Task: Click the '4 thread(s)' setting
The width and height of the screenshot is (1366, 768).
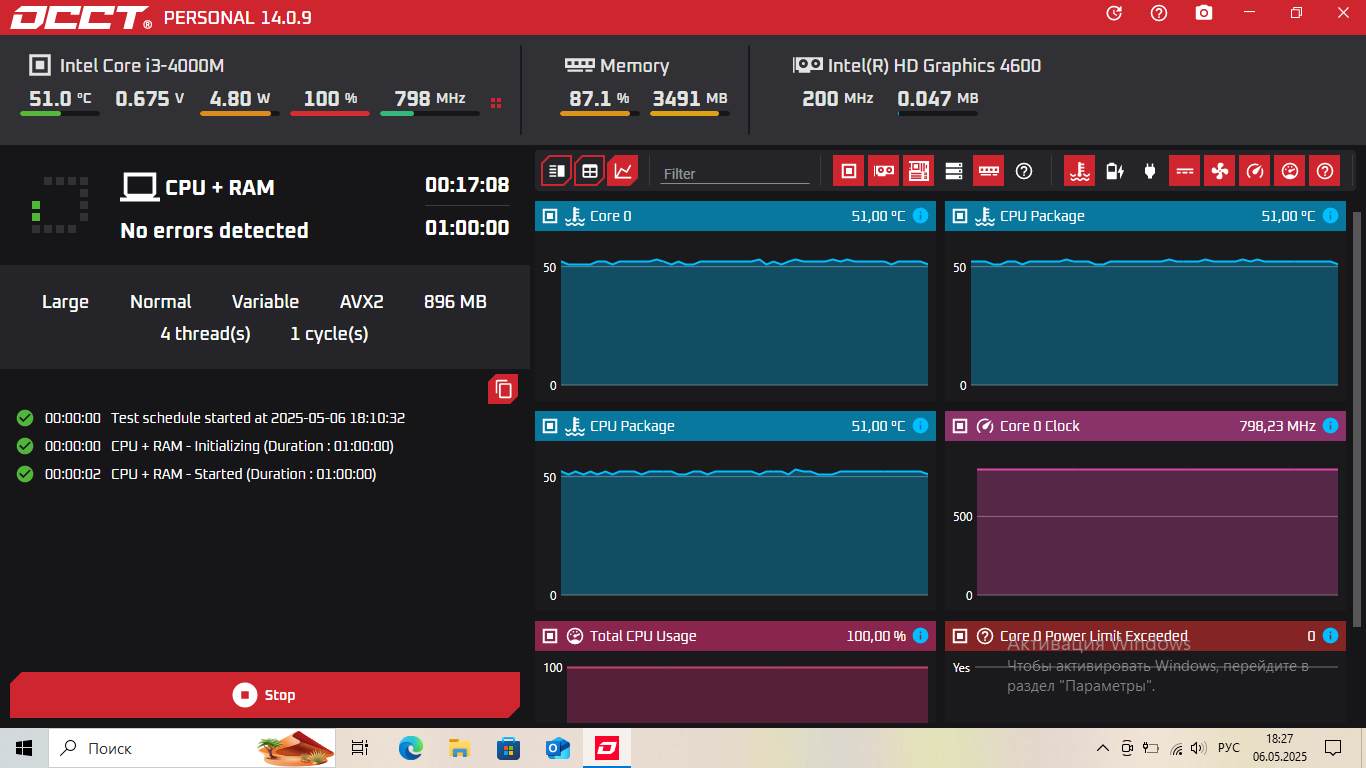Action: (205, 334)
